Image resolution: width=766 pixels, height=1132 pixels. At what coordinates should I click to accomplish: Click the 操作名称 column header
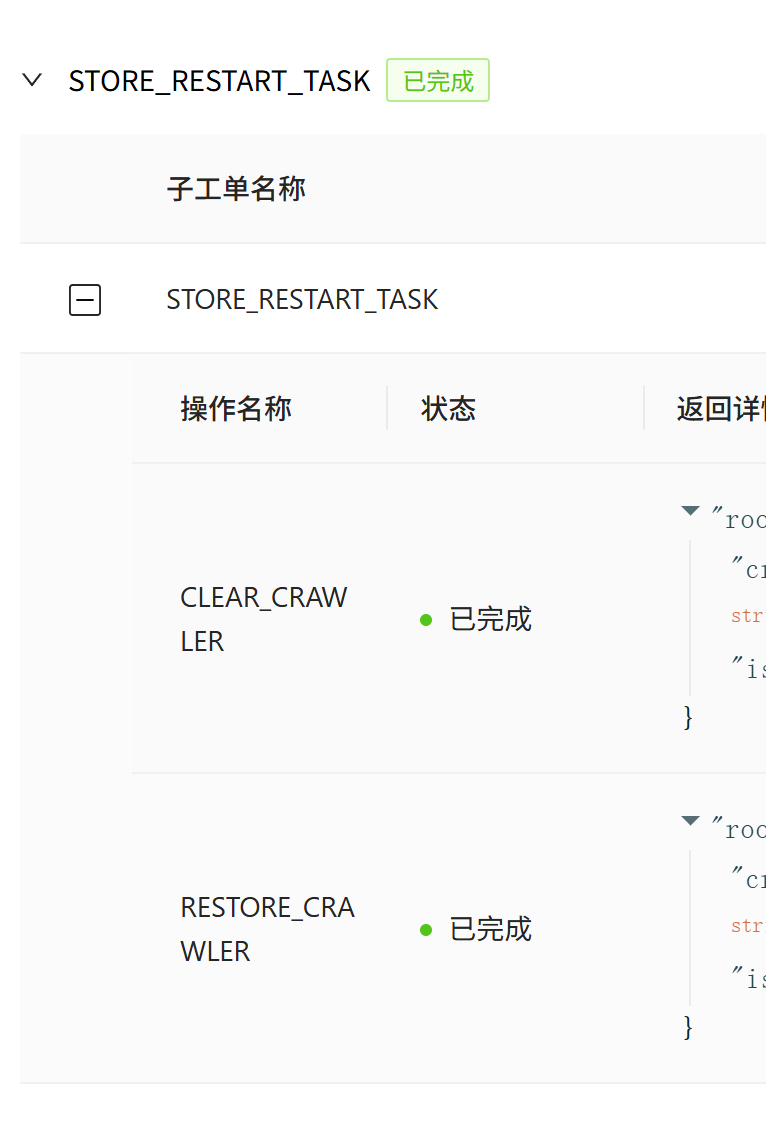(x=236, y=408)
